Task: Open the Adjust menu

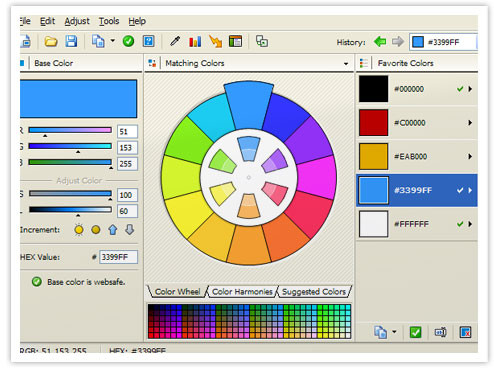Action: (x=77, y=21)
